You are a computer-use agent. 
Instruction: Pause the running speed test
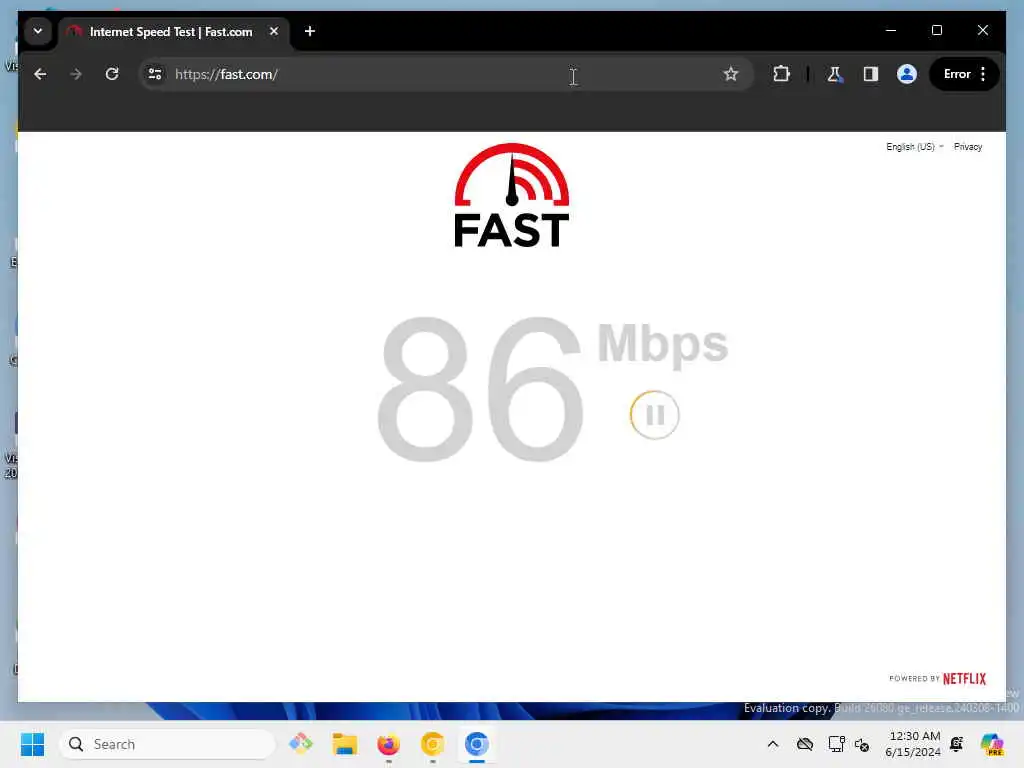click(654, 415)
